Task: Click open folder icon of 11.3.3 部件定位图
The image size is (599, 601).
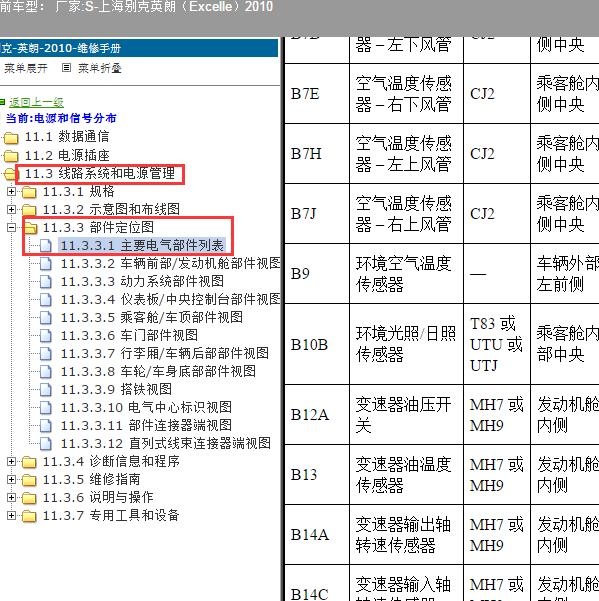Action: (x=30, y=228)
